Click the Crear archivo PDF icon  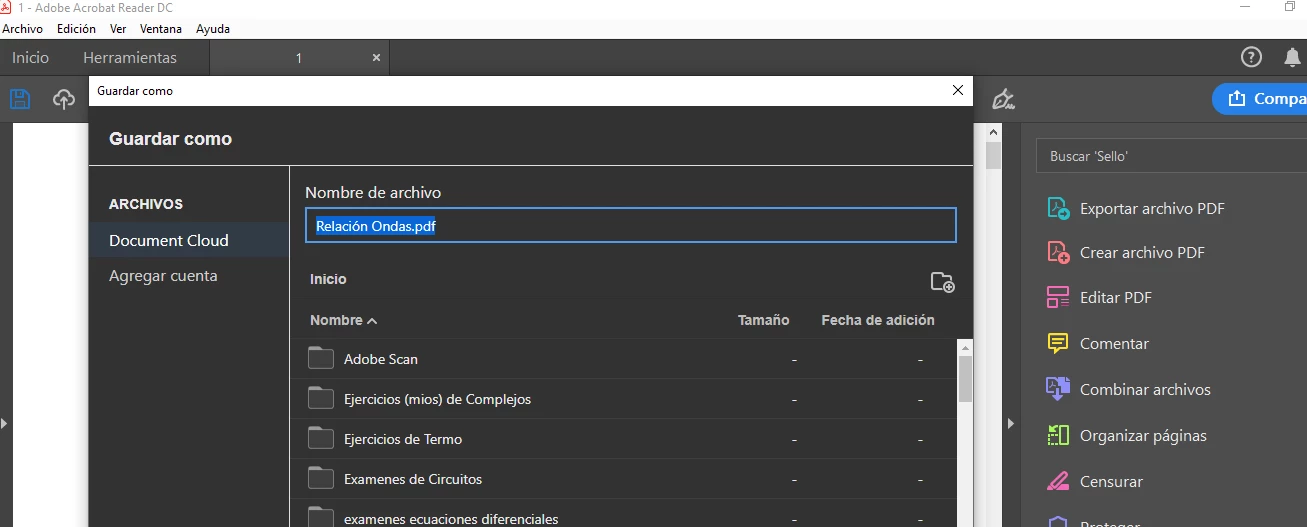(x=1058, y=252)
